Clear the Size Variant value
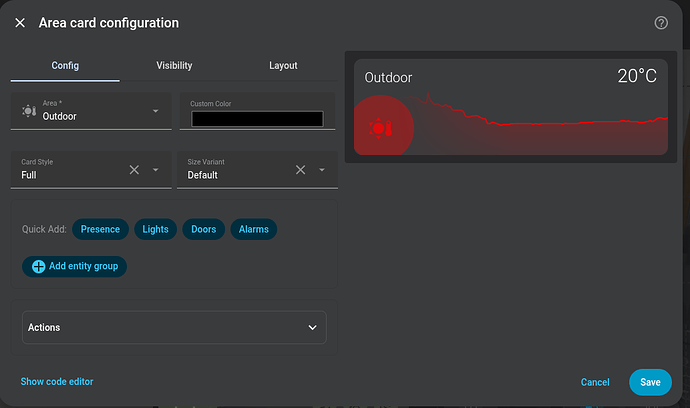 click(x=301, y=170)
